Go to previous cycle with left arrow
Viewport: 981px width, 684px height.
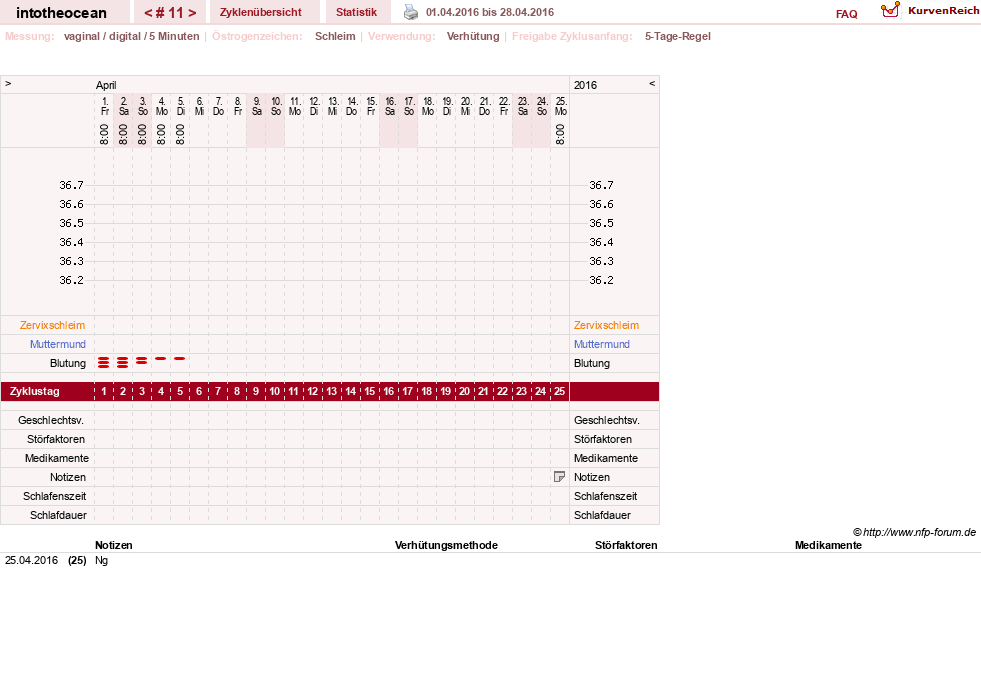point(148,13)
